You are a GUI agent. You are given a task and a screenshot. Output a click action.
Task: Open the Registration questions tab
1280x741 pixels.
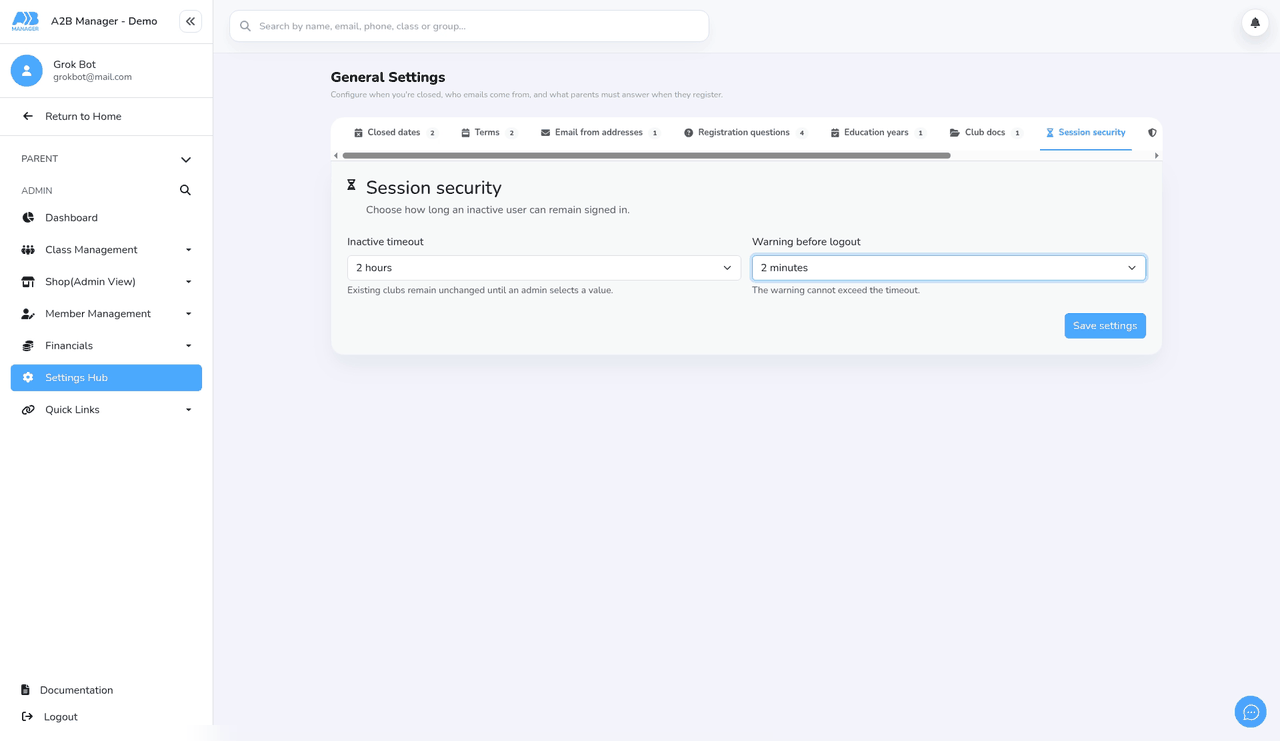(x=745, y=133)
